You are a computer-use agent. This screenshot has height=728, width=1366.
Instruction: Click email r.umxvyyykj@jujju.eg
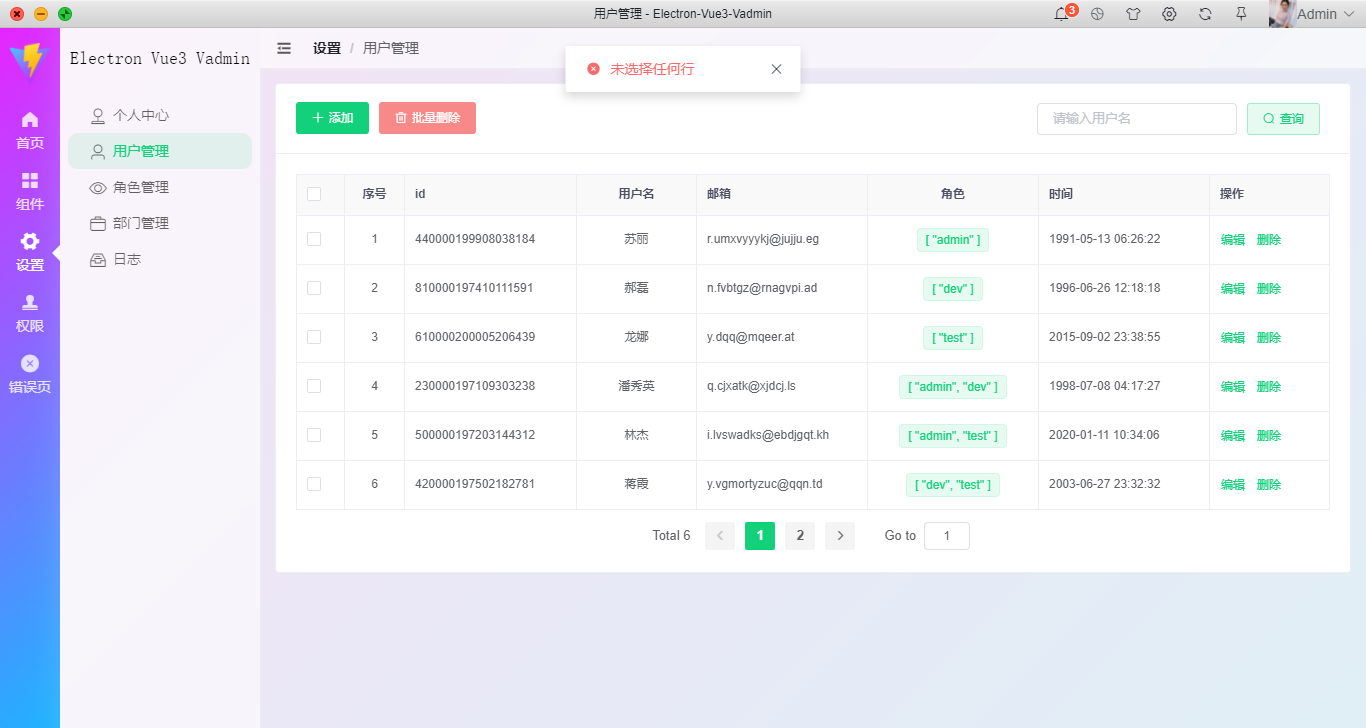pyautogui.click(x=763, y=239)
